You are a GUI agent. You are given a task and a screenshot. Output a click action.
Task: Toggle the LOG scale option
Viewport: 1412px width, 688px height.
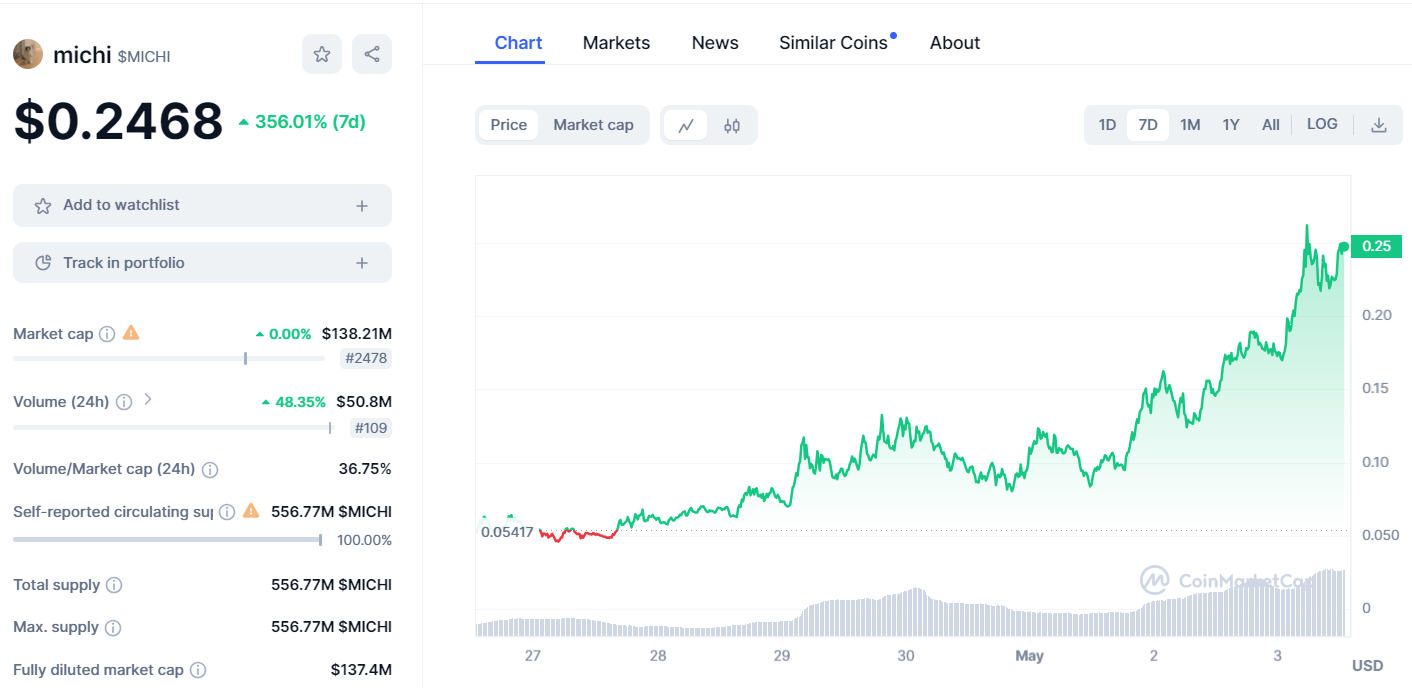click(x=1322, y=124)
